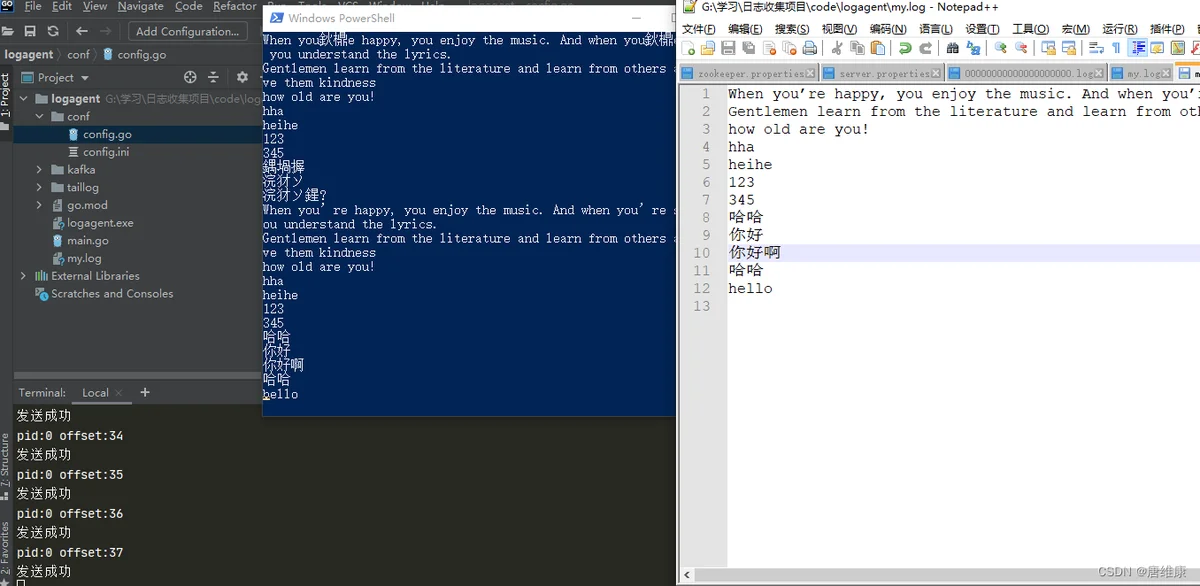Expand the kafka folder
1200x586 pixels.
pos(40,170)
